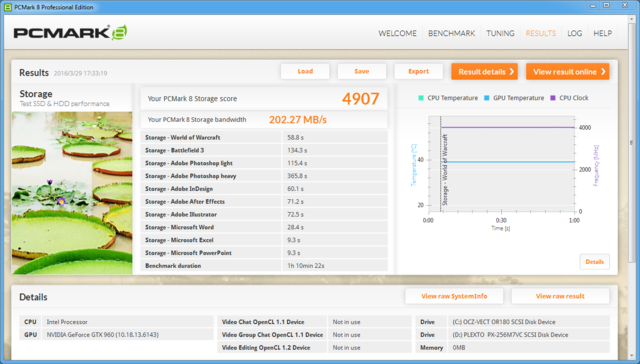Open the LOG tab
This screenshot has height=364, width=640.
(574, 33)
